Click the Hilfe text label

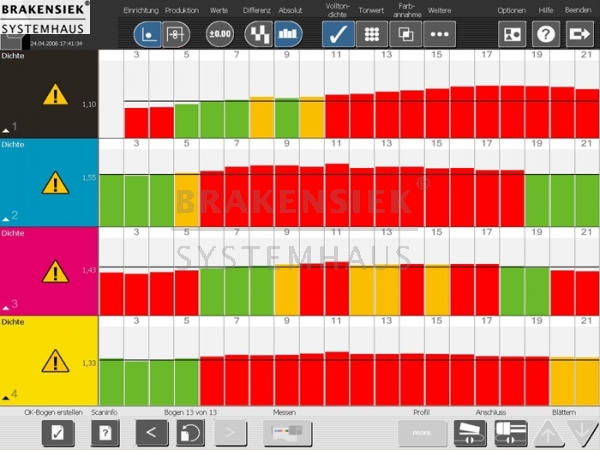tap(546, 10)
